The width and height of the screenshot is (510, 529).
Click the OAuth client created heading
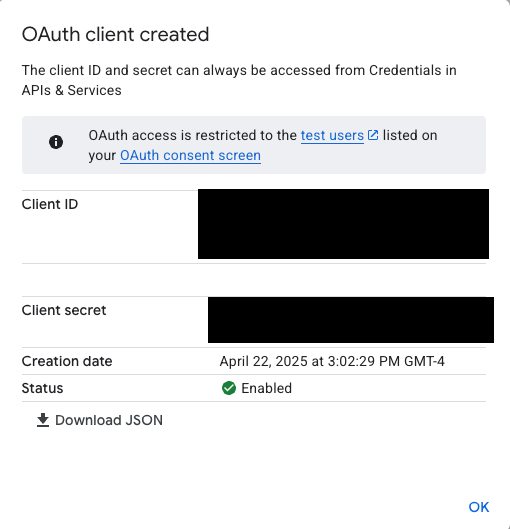[115, 34]
